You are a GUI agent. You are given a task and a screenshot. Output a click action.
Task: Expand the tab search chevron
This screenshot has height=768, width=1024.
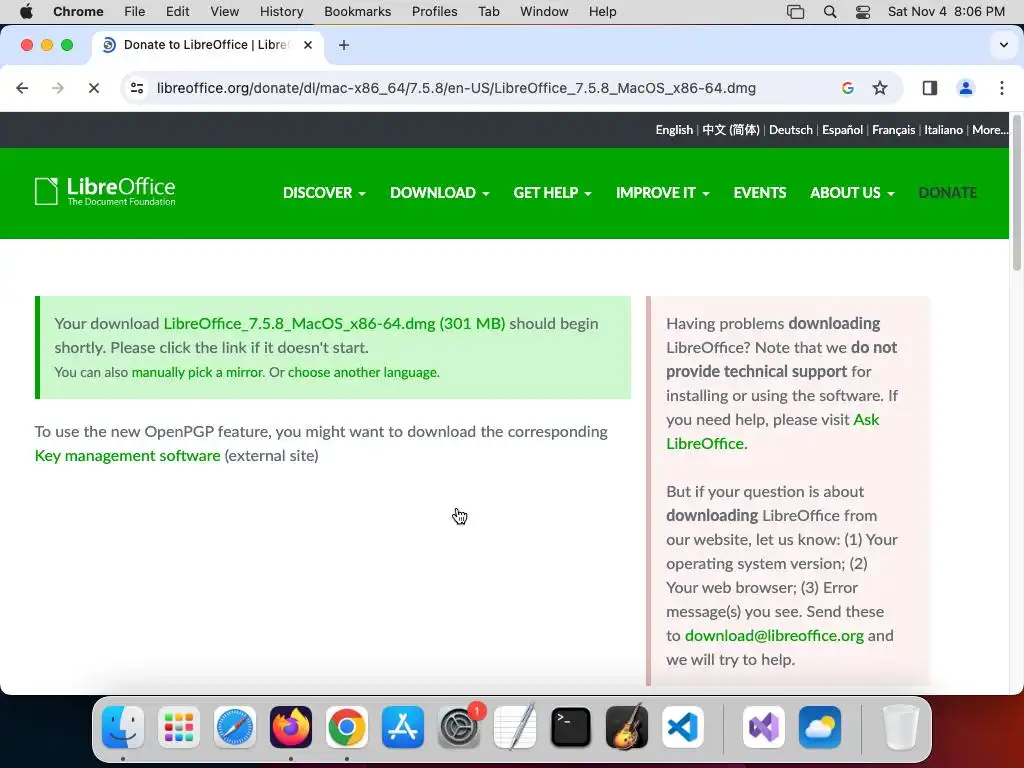1004,45
